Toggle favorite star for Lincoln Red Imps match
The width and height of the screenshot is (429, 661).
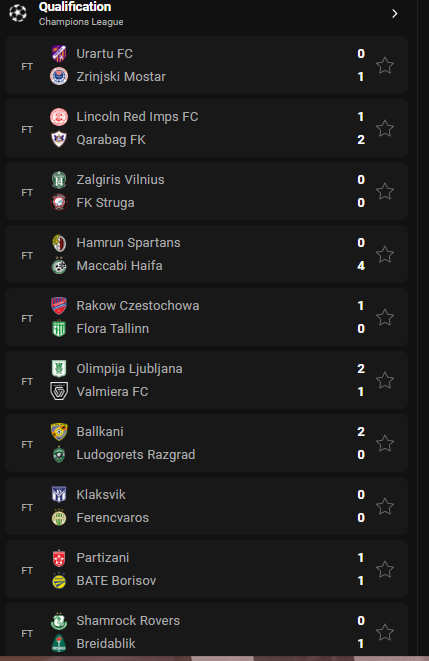click(x=385, y=128)
